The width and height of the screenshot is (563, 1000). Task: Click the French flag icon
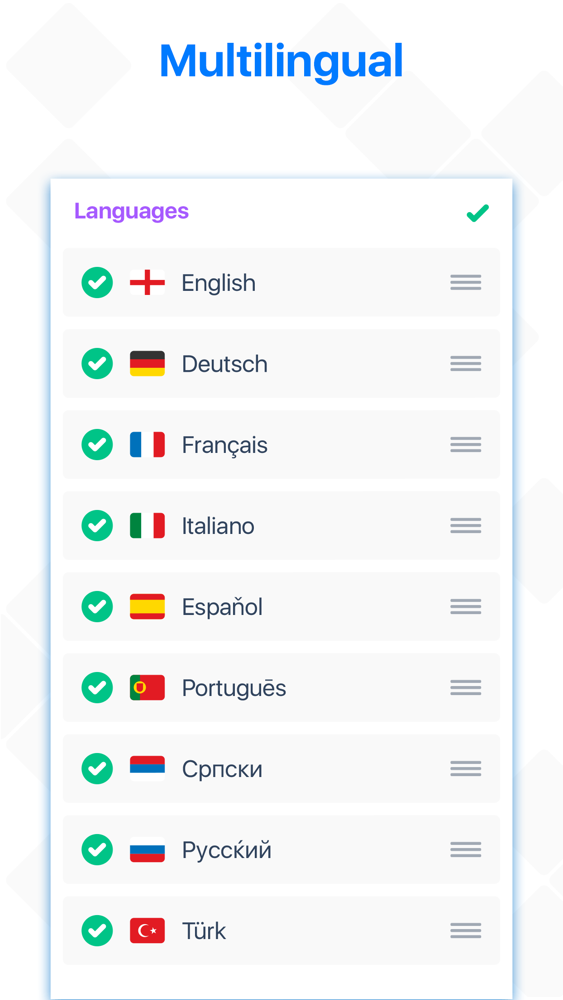tap(147, 445)
